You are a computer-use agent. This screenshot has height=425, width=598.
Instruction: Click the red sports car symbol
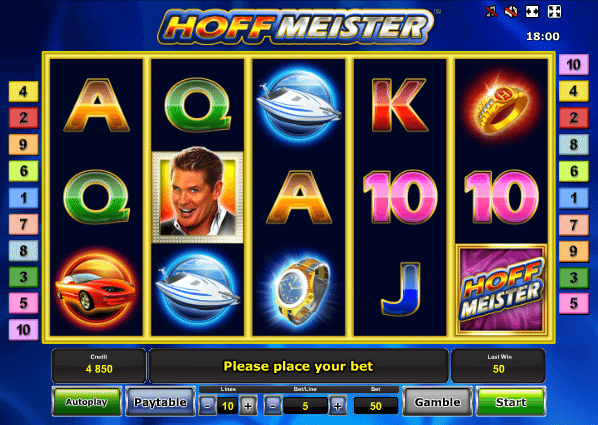point(96,288)
